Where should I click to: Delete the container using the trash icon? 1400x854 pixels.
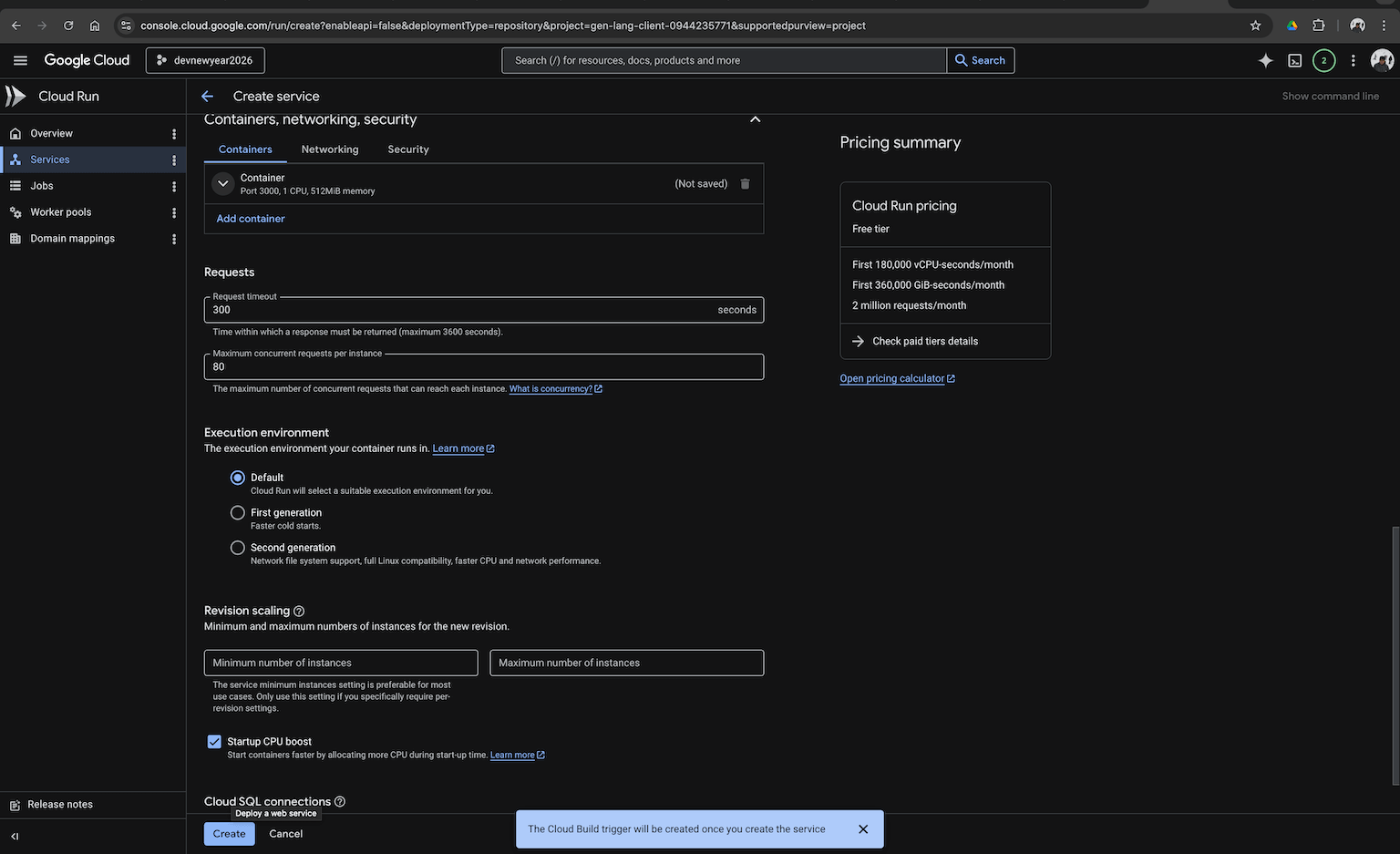pyautogui.click(x=745, y=183)
